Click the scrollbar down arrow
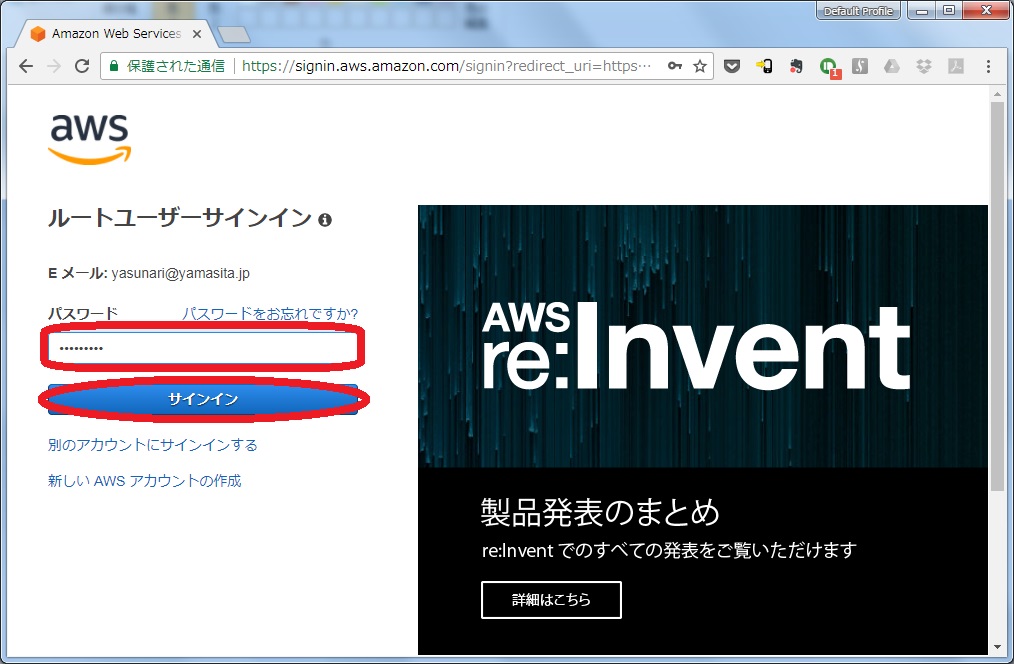 click(997, 647)
